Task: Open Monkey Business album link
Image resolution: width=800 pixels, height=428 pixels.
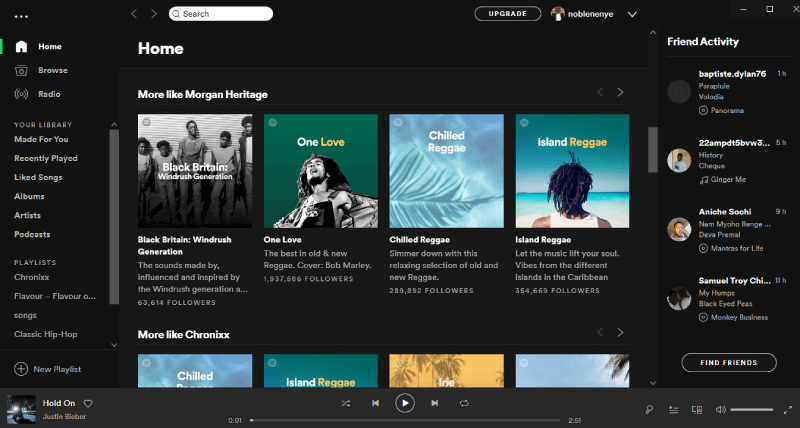Action: click(739, 317)
